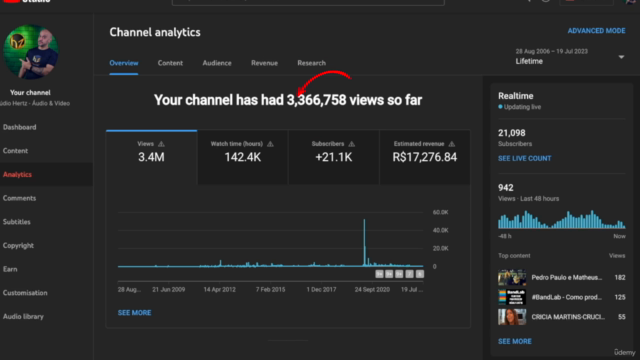Click the last 48 hours bar chart
640x360 pixels.
click(x=561, y=220)
